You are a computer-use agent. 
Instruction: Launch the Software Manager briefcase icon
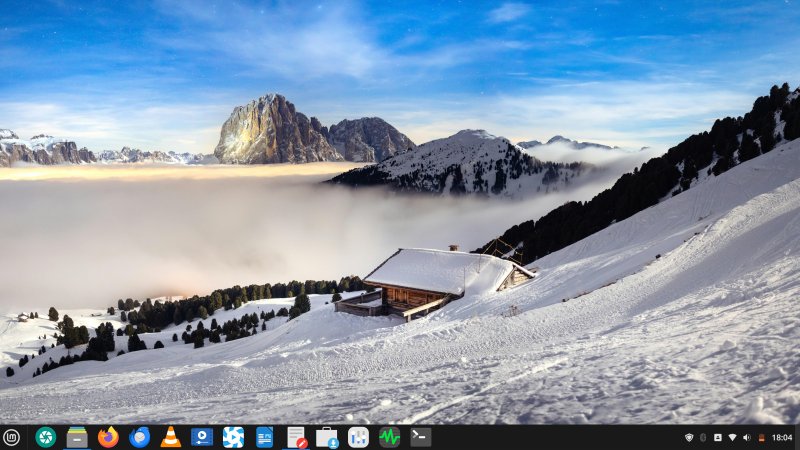pos(327,437)
